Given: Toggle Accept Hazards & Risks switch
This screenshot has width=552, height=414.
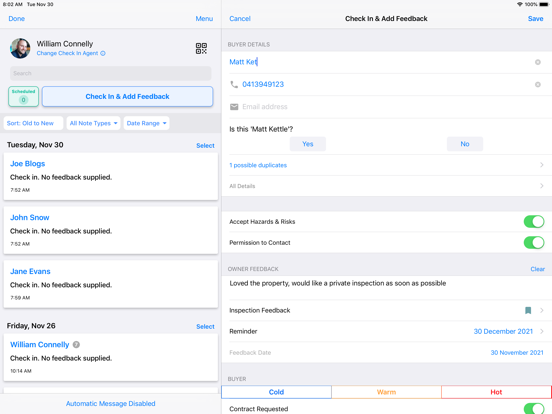Looking at the screenshot, I should point(534,221).
